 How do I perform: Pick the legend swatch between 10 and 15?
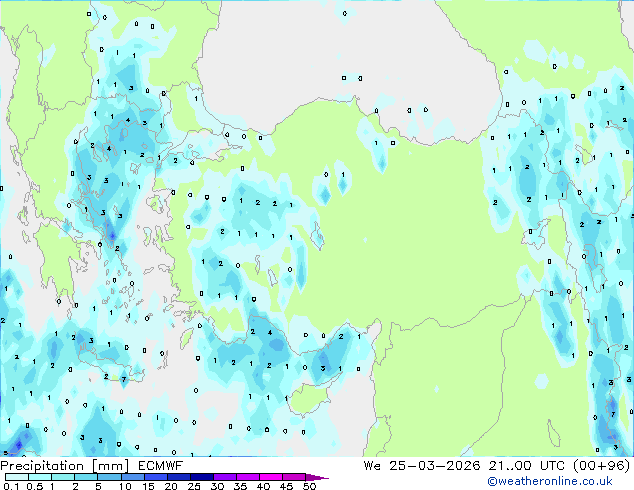[x=133, y=477]
